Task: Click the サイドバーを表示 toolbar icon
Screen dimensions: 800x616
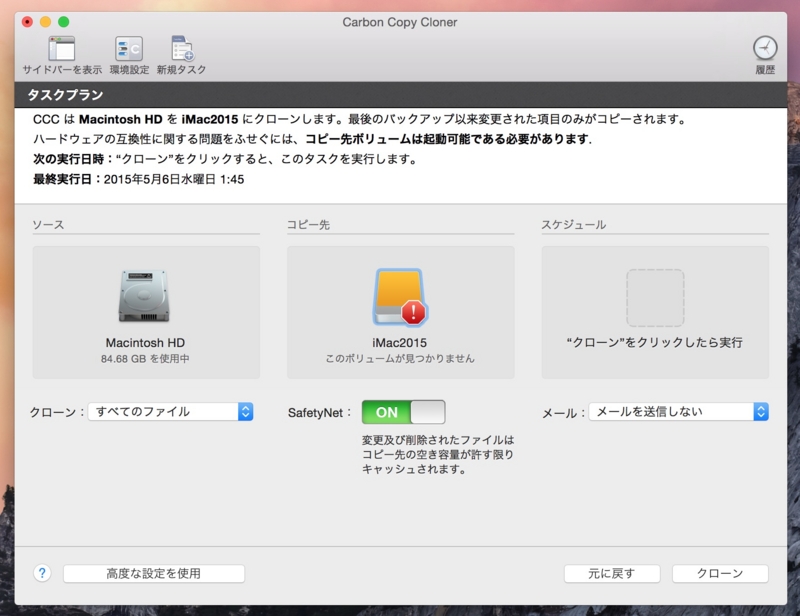Action: click(62, 50)
